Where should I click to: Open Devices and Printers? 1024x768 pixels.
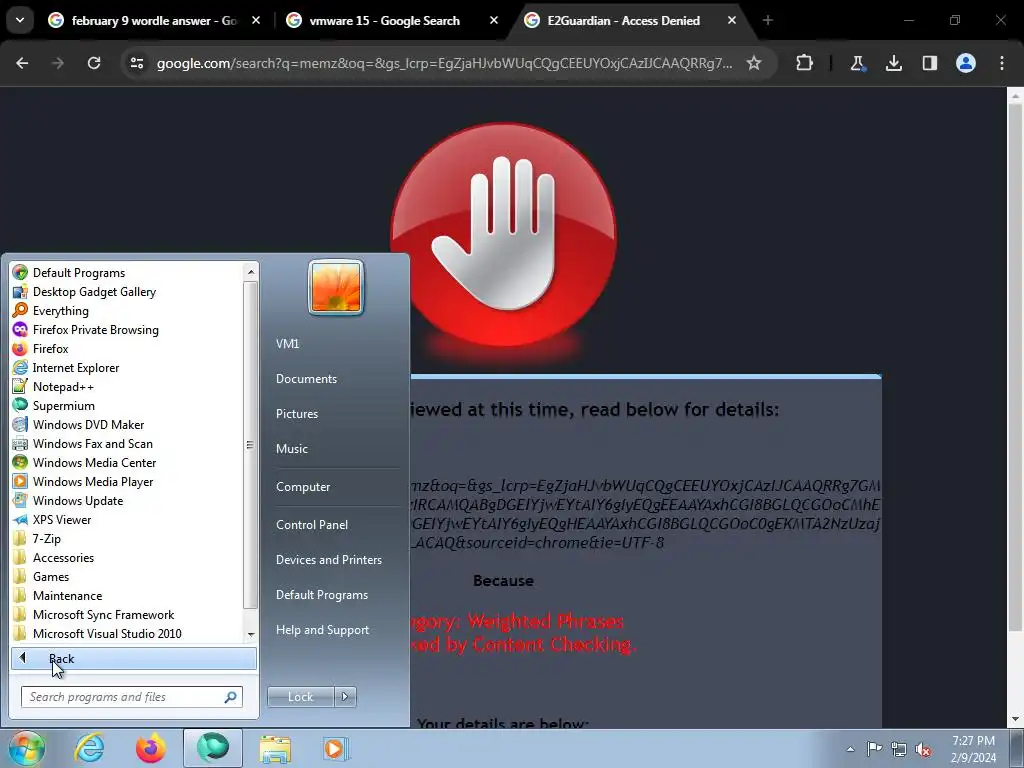pos(328,560)
